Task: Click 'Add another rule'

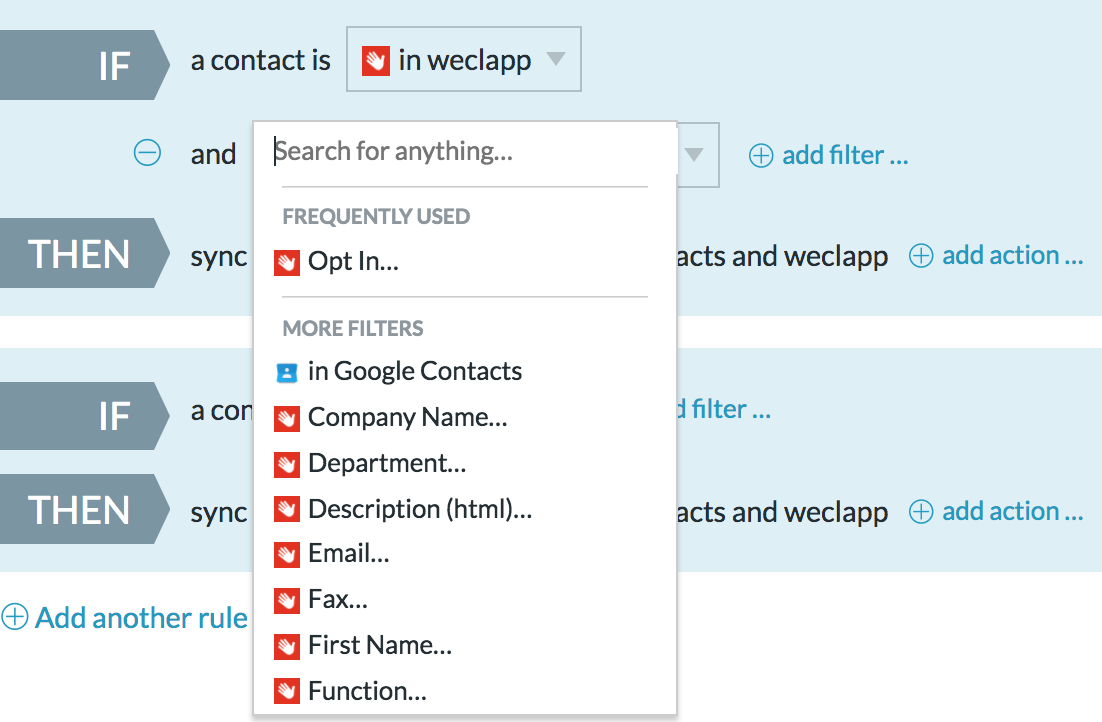Action: [x=124, y=617]
